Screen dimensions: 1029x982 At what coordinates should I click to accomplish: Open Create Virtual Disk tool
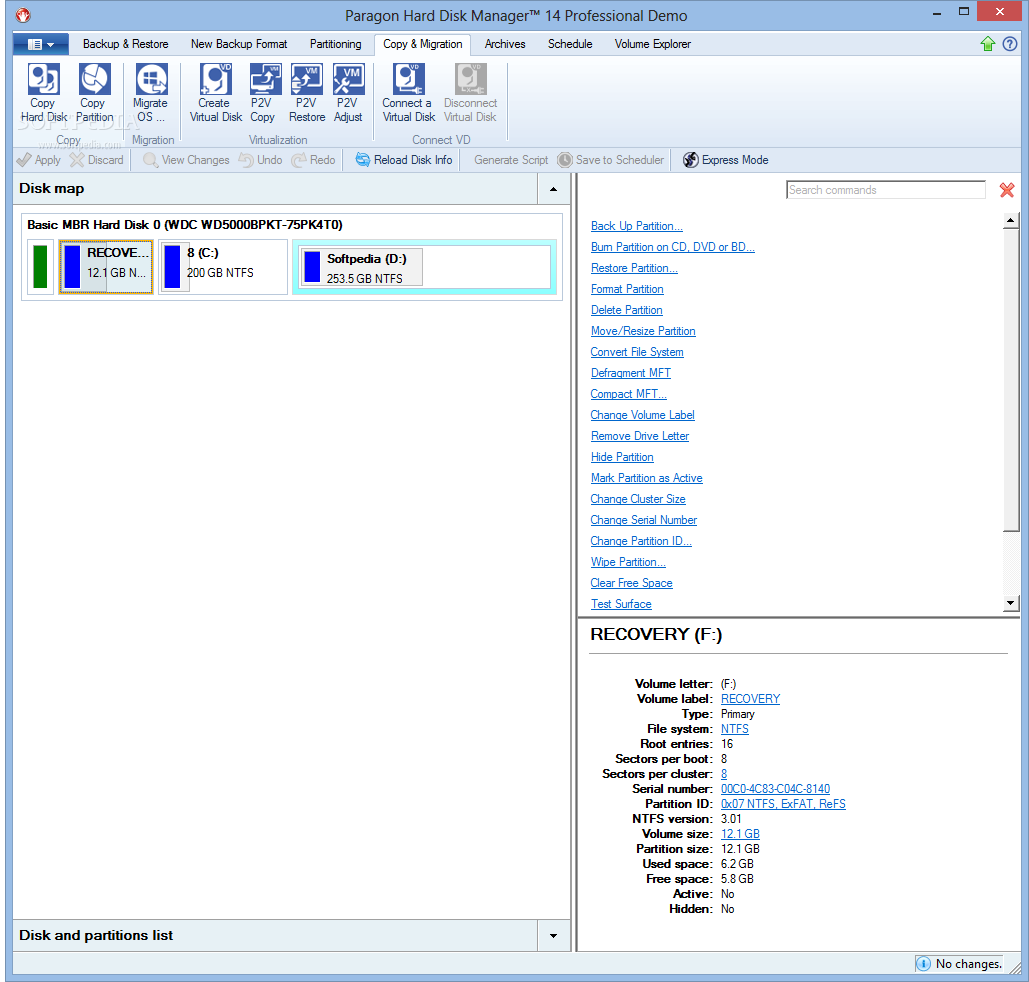[x=215, y=93]
